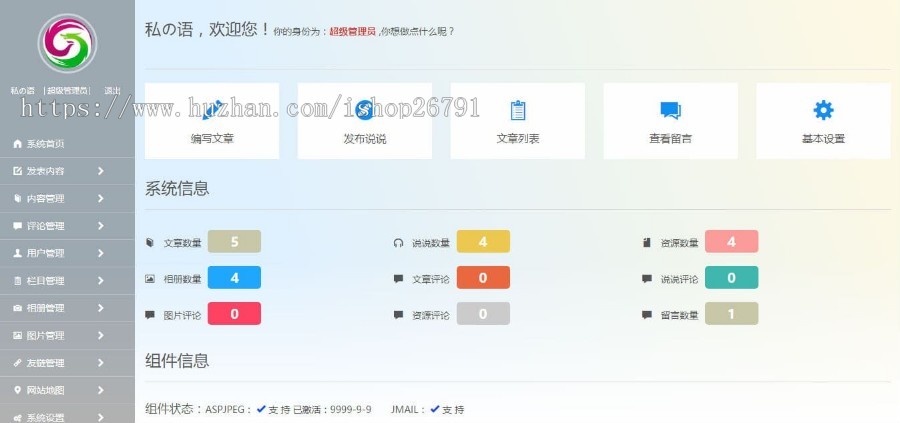This screenshot has height=423, width=900.
Task: Click the round icon on the 发布说说 card
Action: point(364,110)
